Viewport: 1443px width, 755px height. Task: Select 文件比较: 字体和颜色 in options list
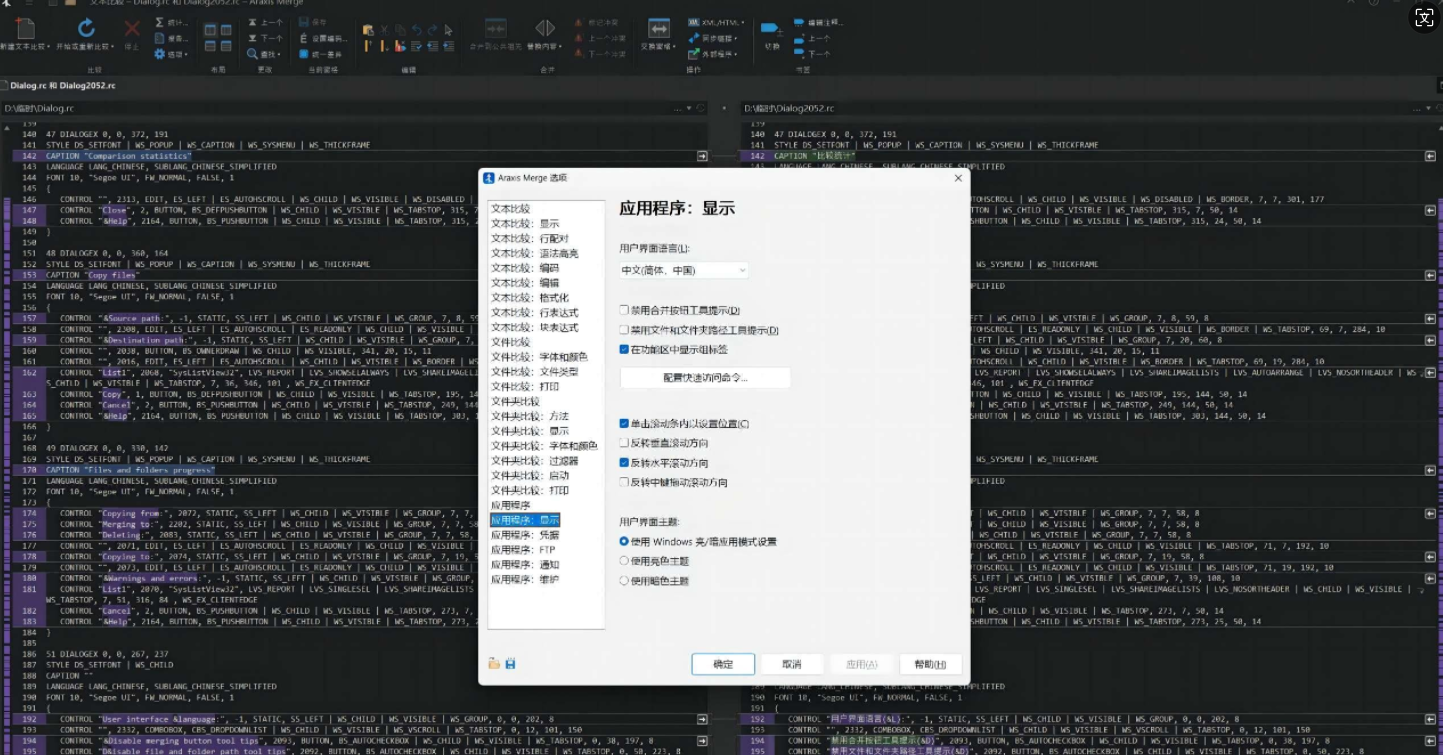[539, 357]
